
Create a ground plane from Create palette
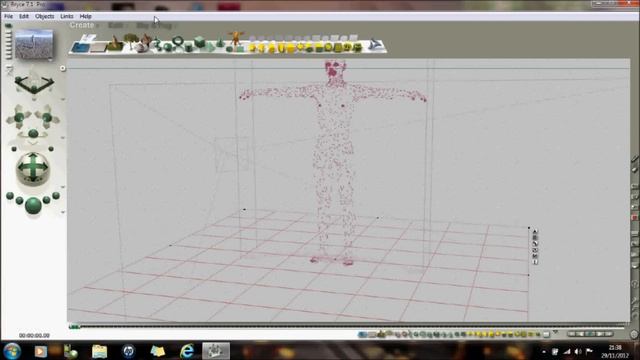pos(98,47)
